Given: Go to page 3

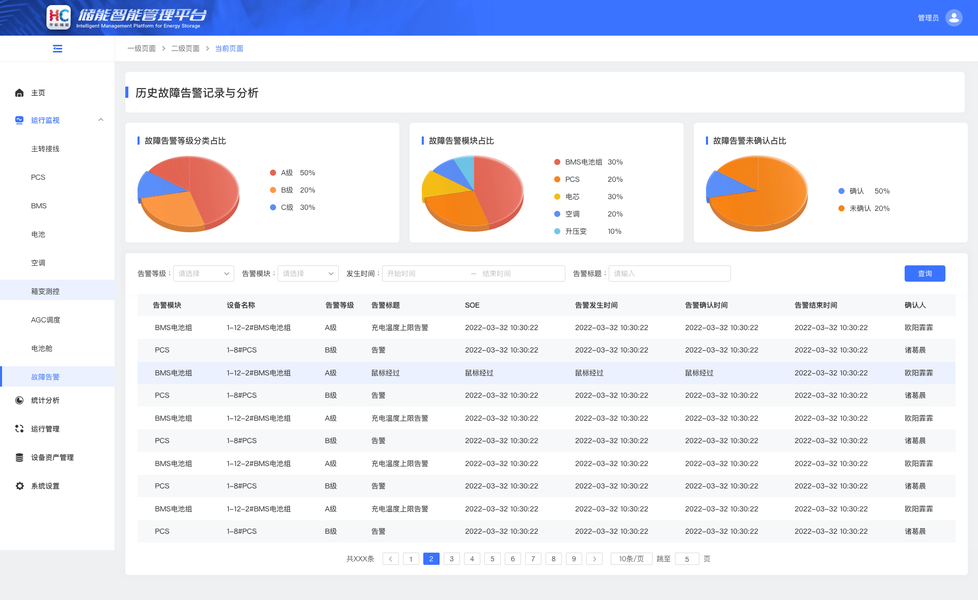Looking at the screenshot, I should (x=452, y=559).
